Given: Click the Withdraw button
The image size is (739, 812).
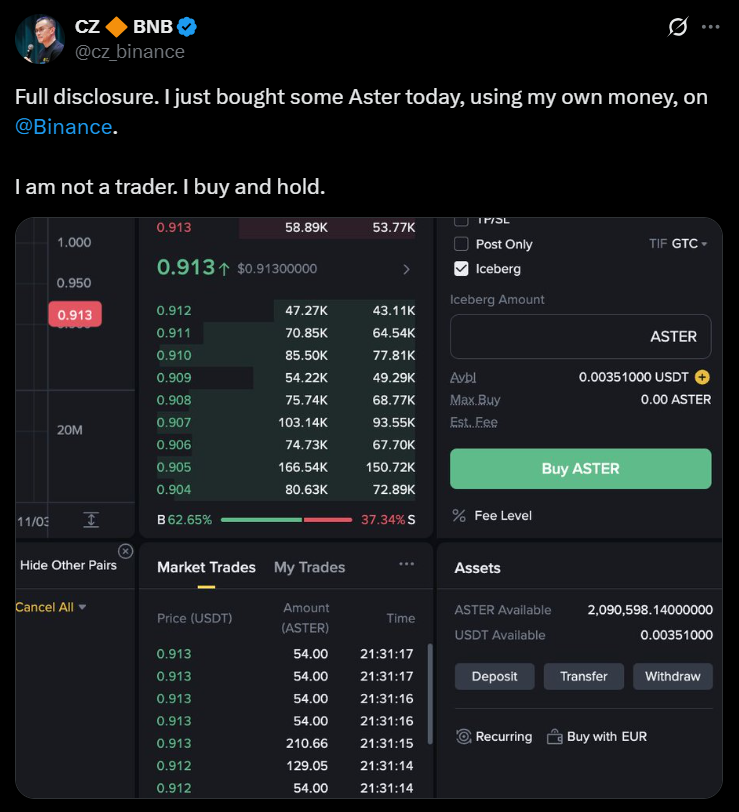Looking at the screenshot, I should coord(672,677).
